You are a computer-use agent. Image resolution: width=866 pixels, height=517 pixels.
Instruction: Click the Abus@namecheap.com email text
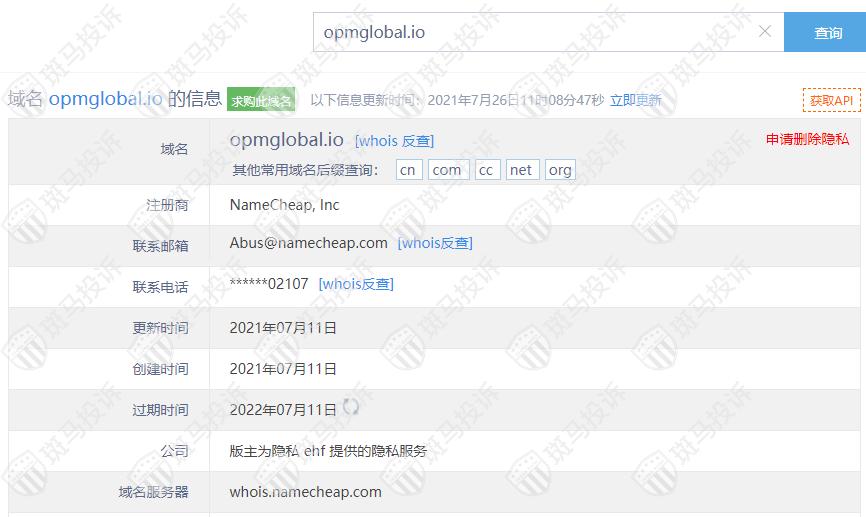308,243
